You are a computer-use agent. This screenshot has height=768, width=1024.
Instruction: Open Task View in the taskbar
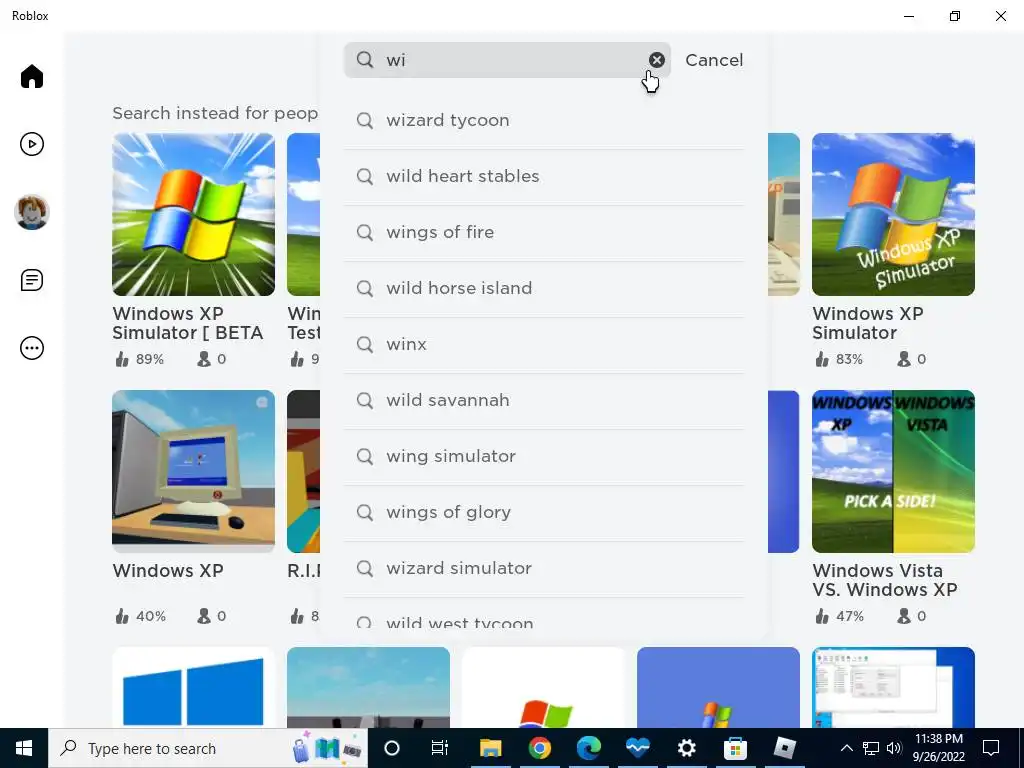click(x=440, y=748)
